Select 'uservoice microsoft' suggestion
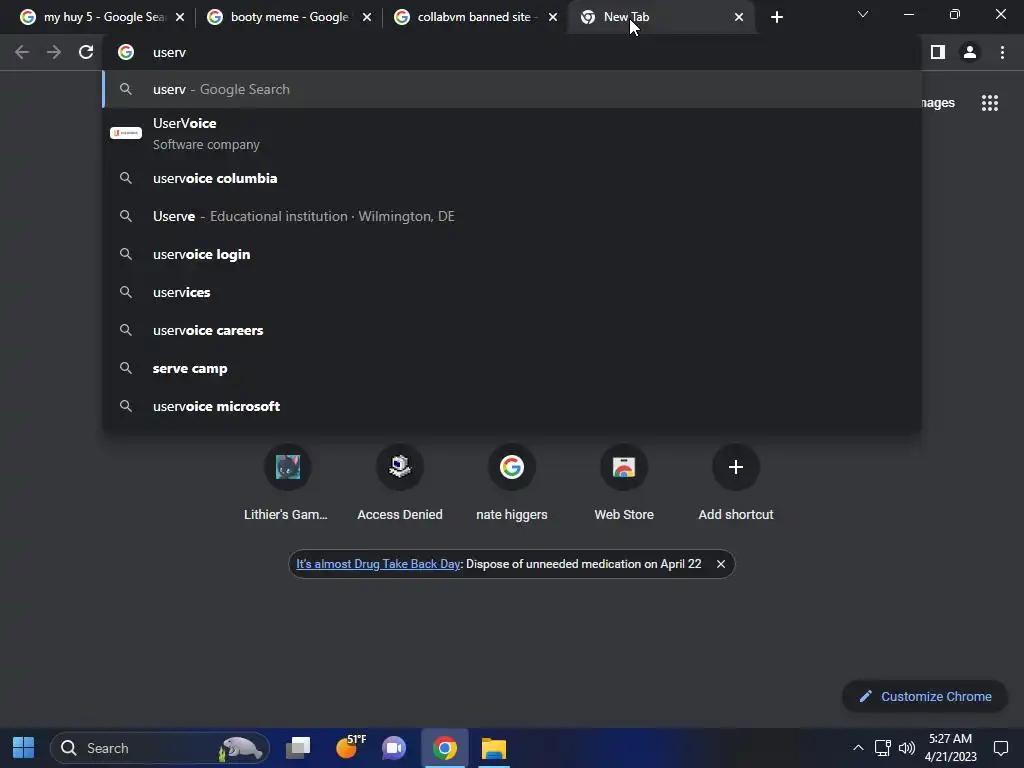The image size is (1024, 768). pos(511,406)
